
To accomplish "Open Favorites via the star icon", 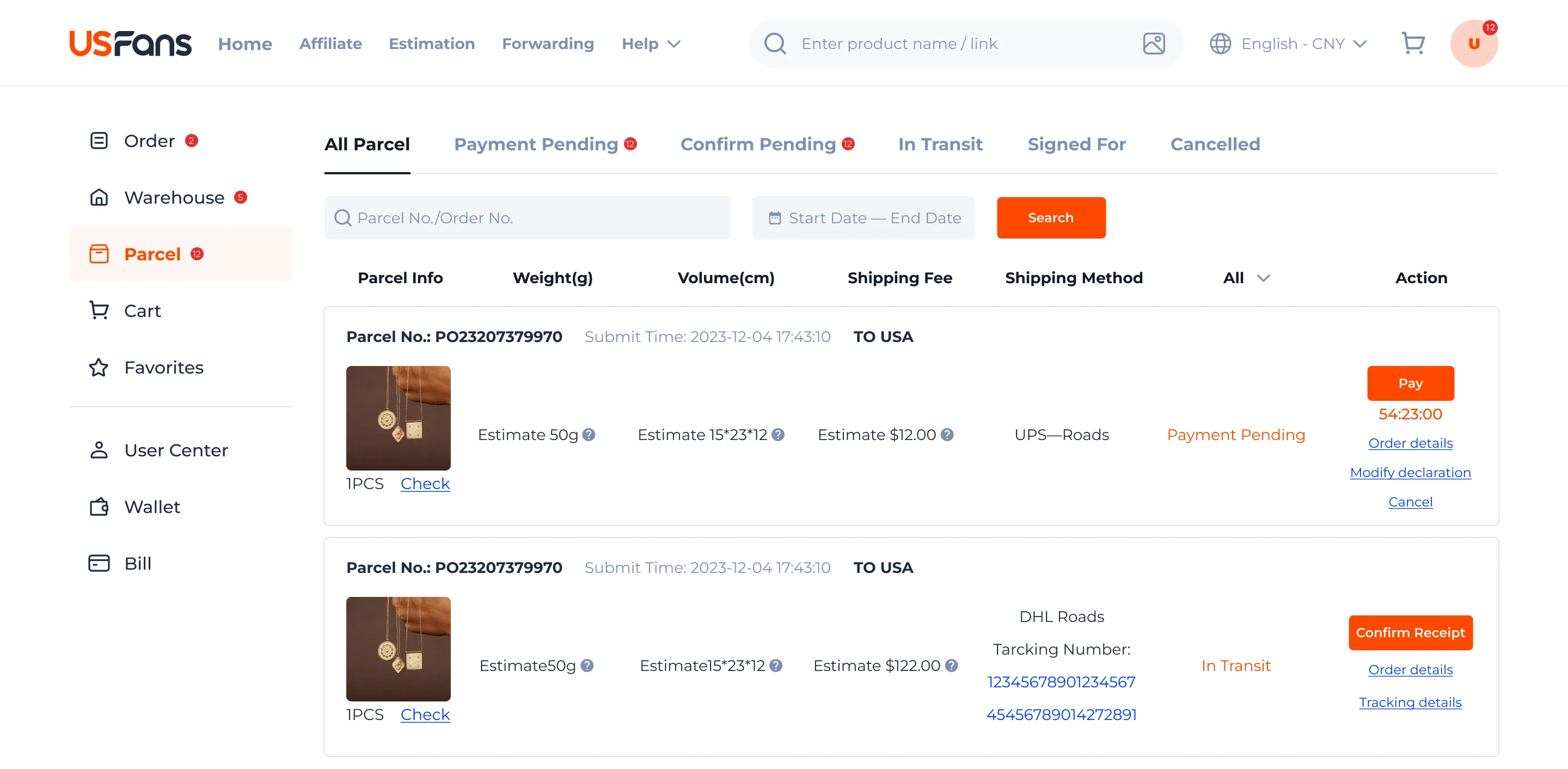I will coord(99,367).
